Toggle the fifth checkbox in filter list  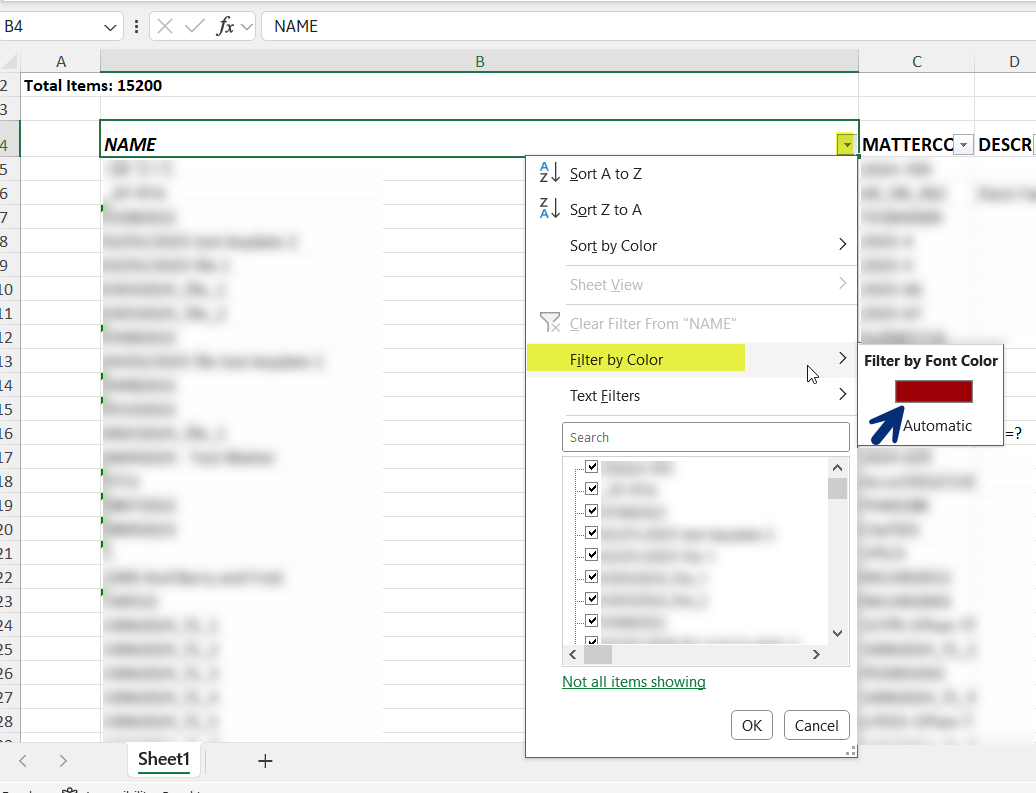pyautogui.click(x=591, y=554)
